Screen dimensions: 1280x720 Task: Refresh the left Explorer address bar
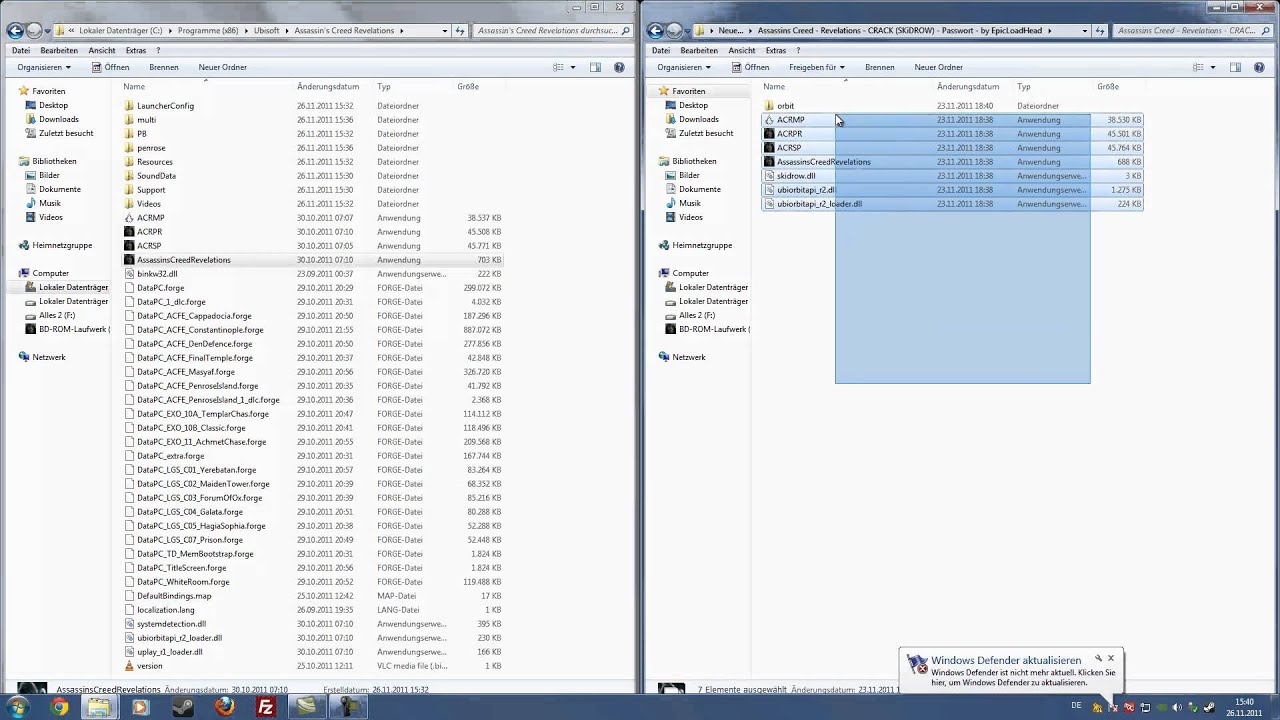[x=460, y=31]
